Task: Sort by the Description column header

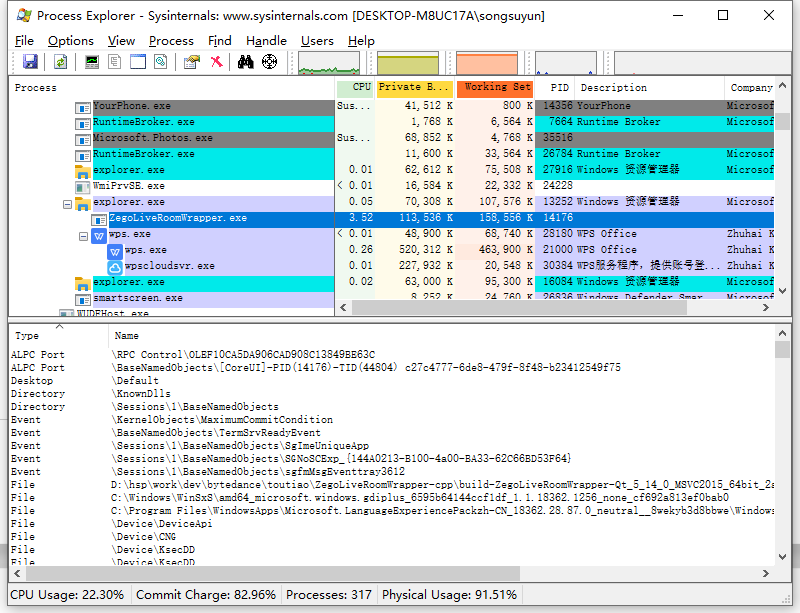Action: pos(649,88)
